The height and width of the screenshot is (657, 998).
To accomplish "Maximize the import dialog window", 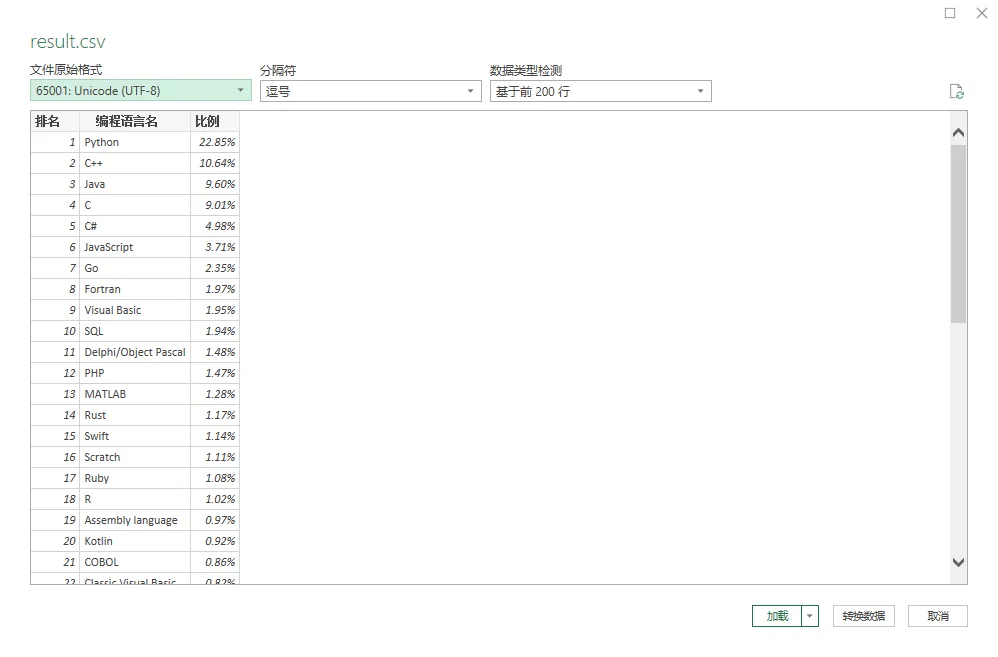I will [950, 13].
